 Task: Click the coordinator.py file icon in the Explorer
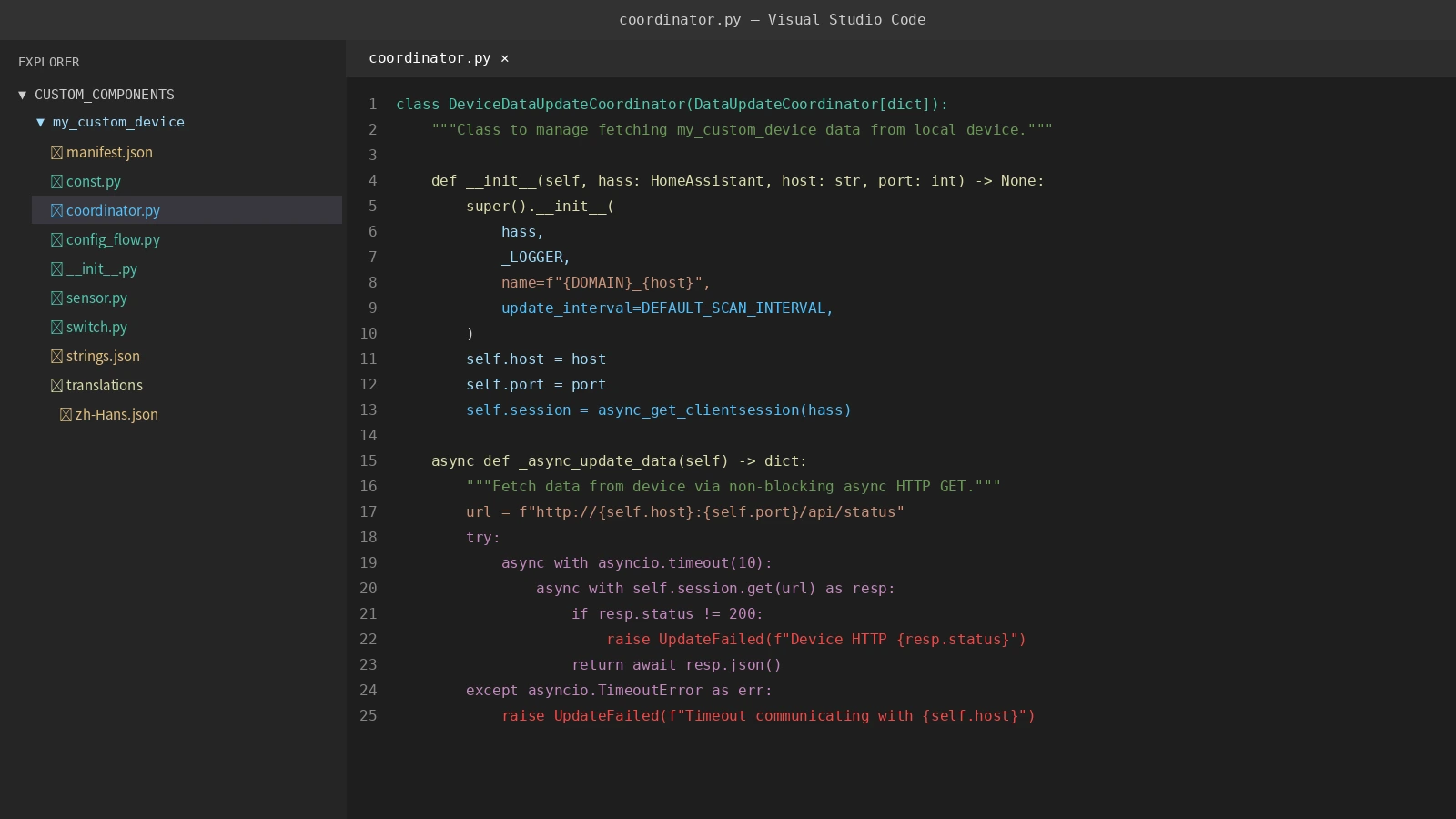[56, 211]
